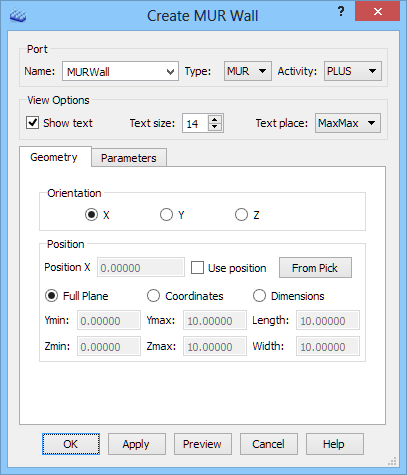This screenshot has width=407, height=475.
Task: Expand the Activity PLUS dropdown
Action: coord(353,71)
